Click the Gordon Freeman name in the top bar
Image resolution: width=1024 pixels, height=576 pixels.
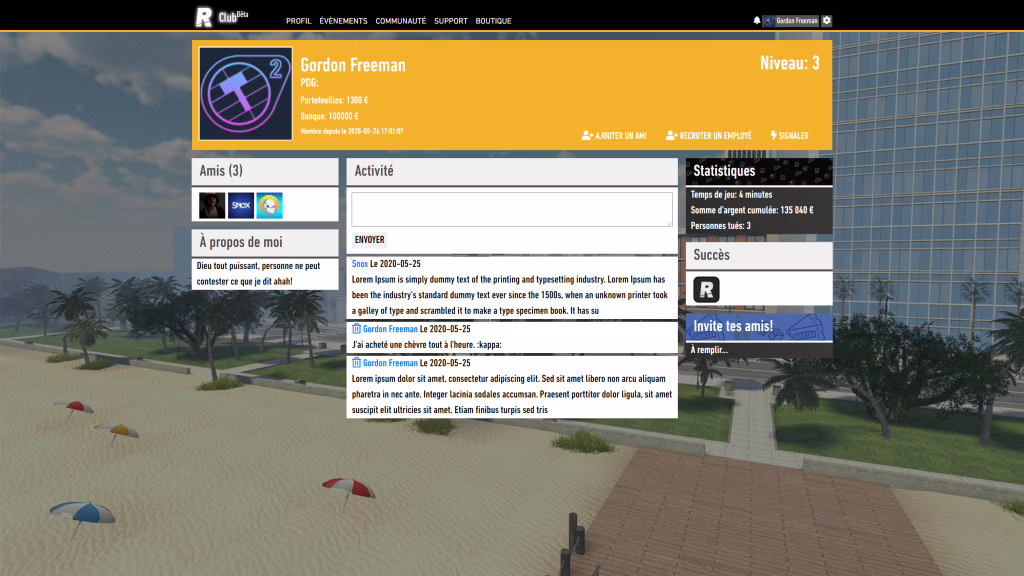[797, 21]
